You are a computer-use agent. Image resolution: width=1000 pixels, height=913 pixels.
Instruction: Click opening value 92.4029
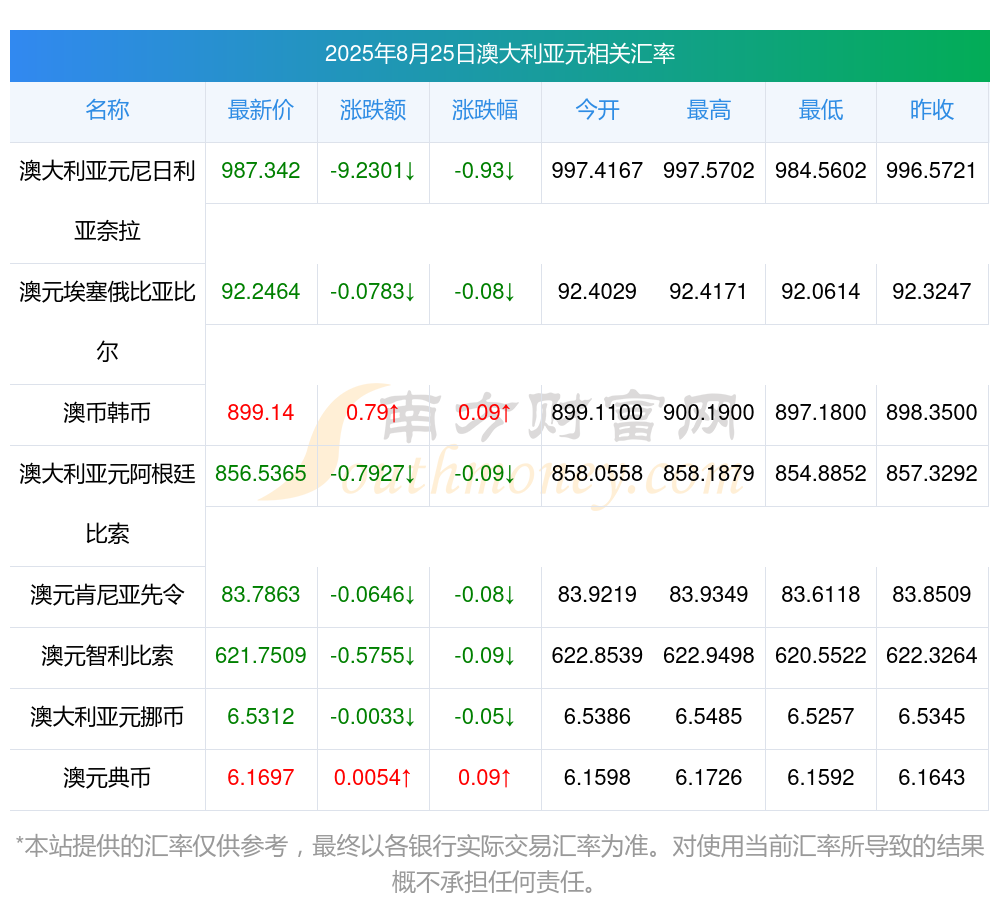point(597,292)
